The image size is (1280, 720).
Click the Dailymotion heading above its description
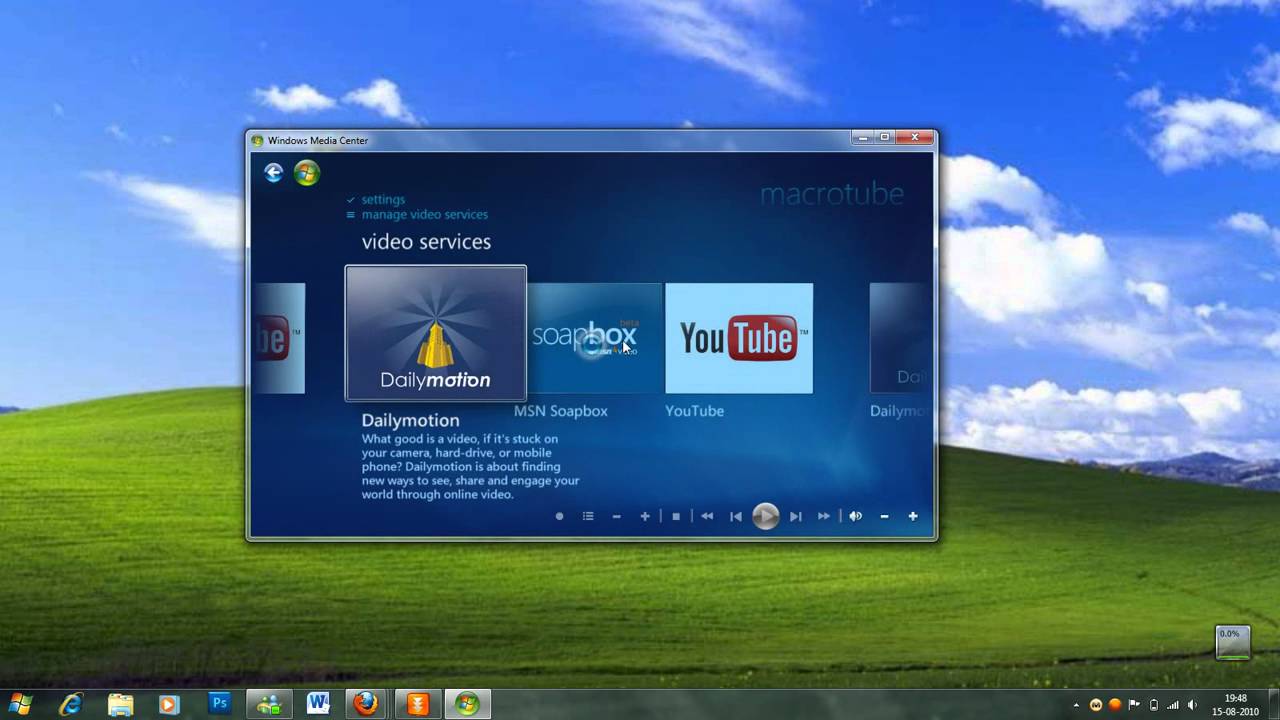click(x=410, y=420)
